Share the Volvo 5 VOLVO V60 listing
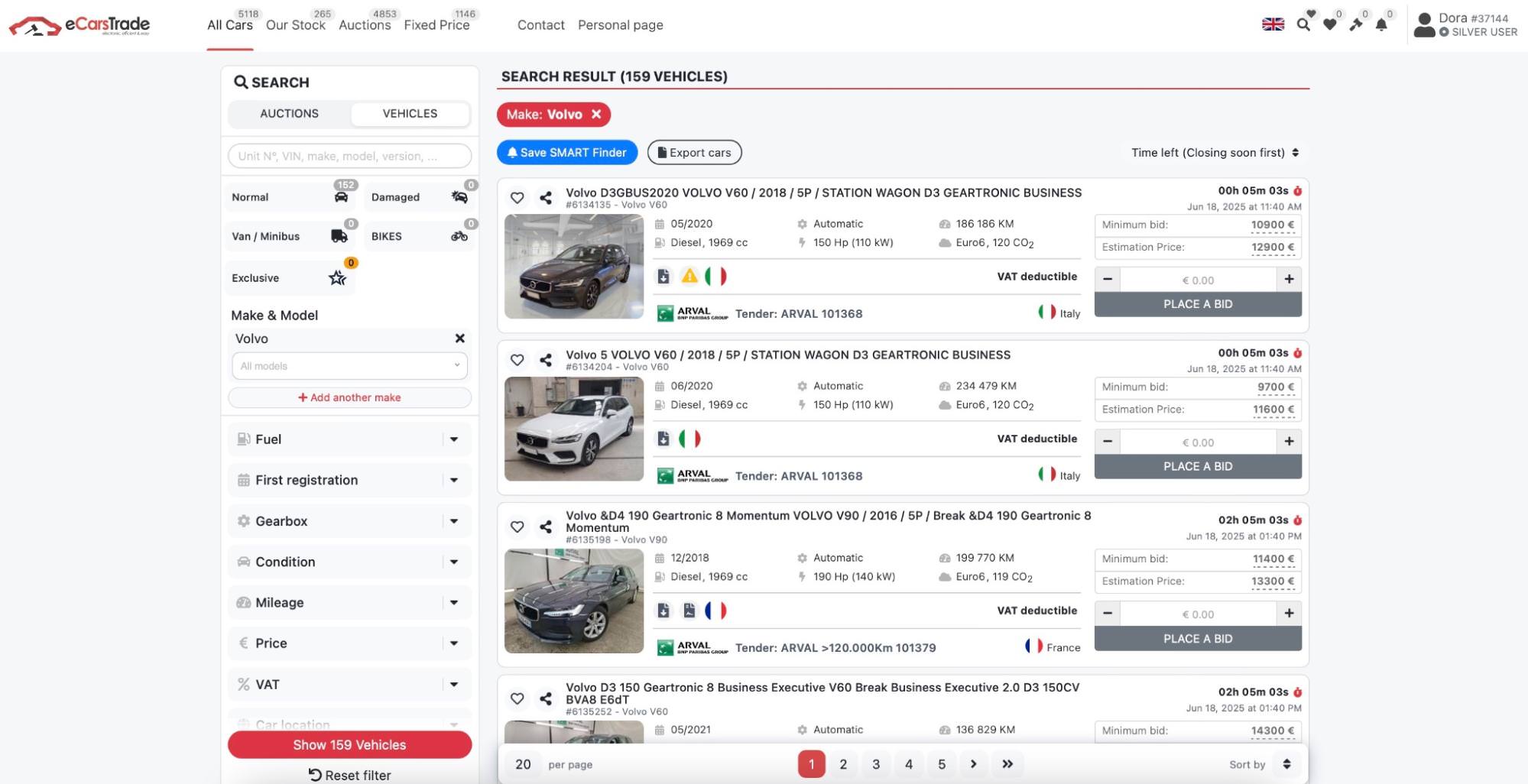The height and width of the screenshot is (784, 1528). pyautogui.click(x=546, y=360)
